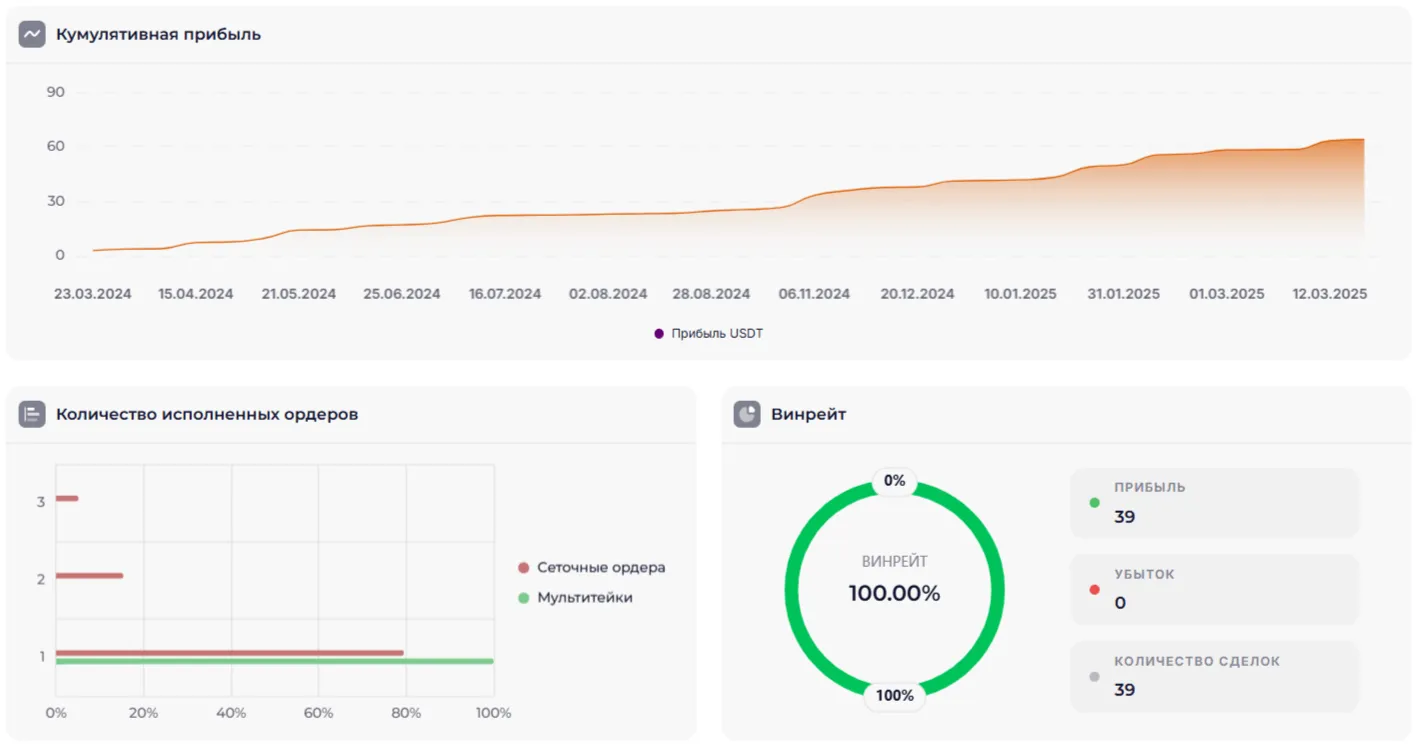Click the cumulative profit chart icon
1416x746 pixels.
[x=32, y=34]
